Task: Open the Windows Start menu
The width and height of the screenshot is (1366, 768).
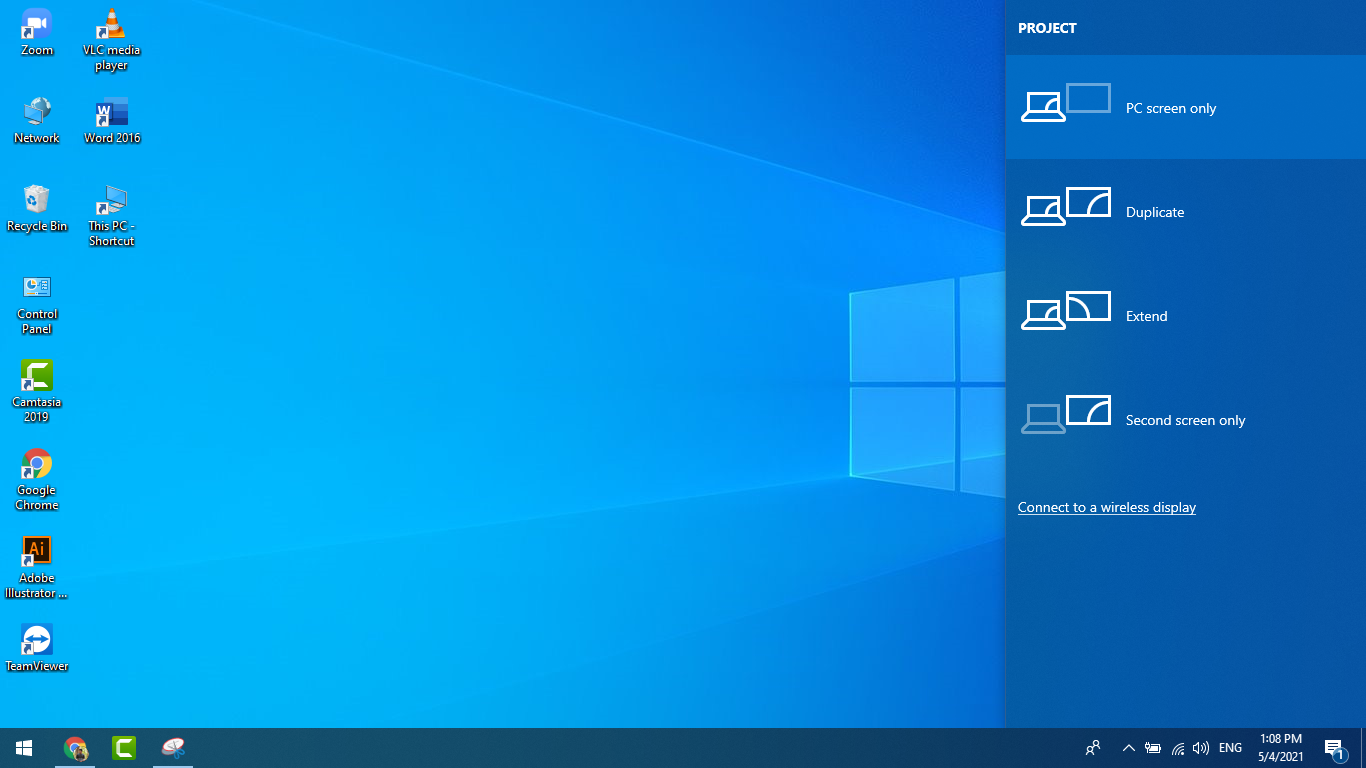Action: point(24,748)
